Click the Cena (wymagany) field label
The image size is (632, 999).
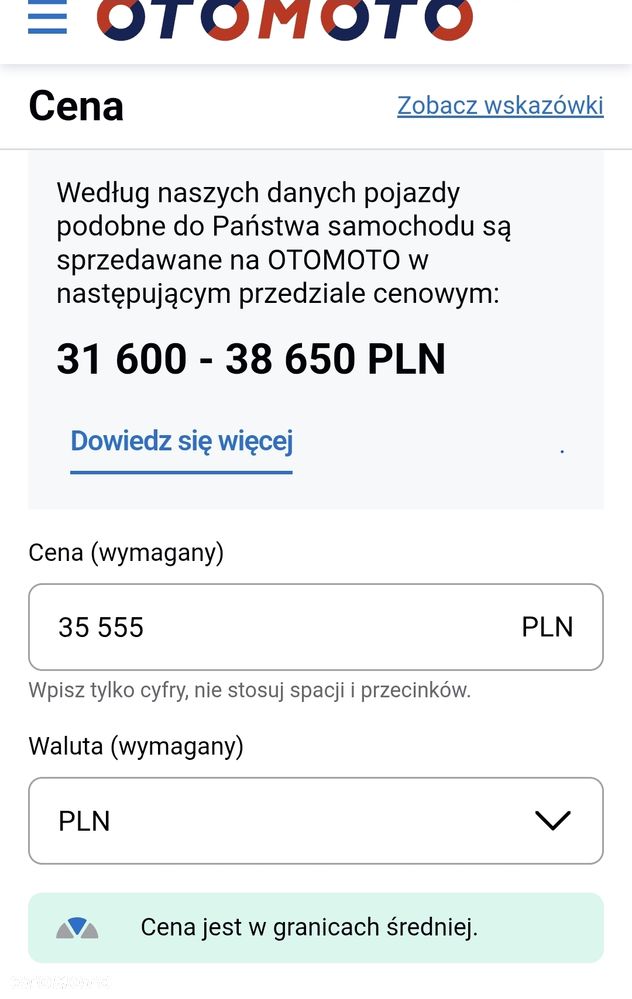click(x=126, y=553)
